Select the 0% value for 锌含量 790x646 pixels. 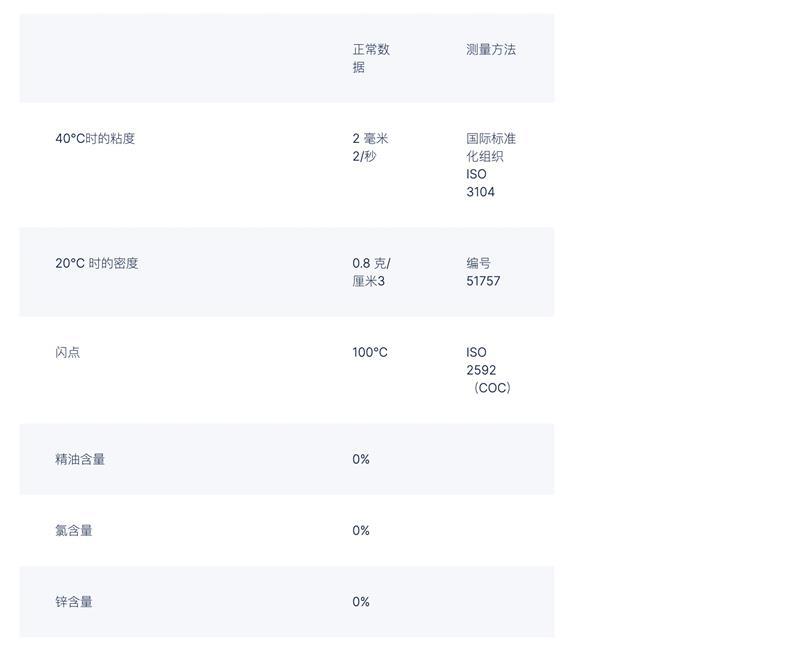point(361,601)
